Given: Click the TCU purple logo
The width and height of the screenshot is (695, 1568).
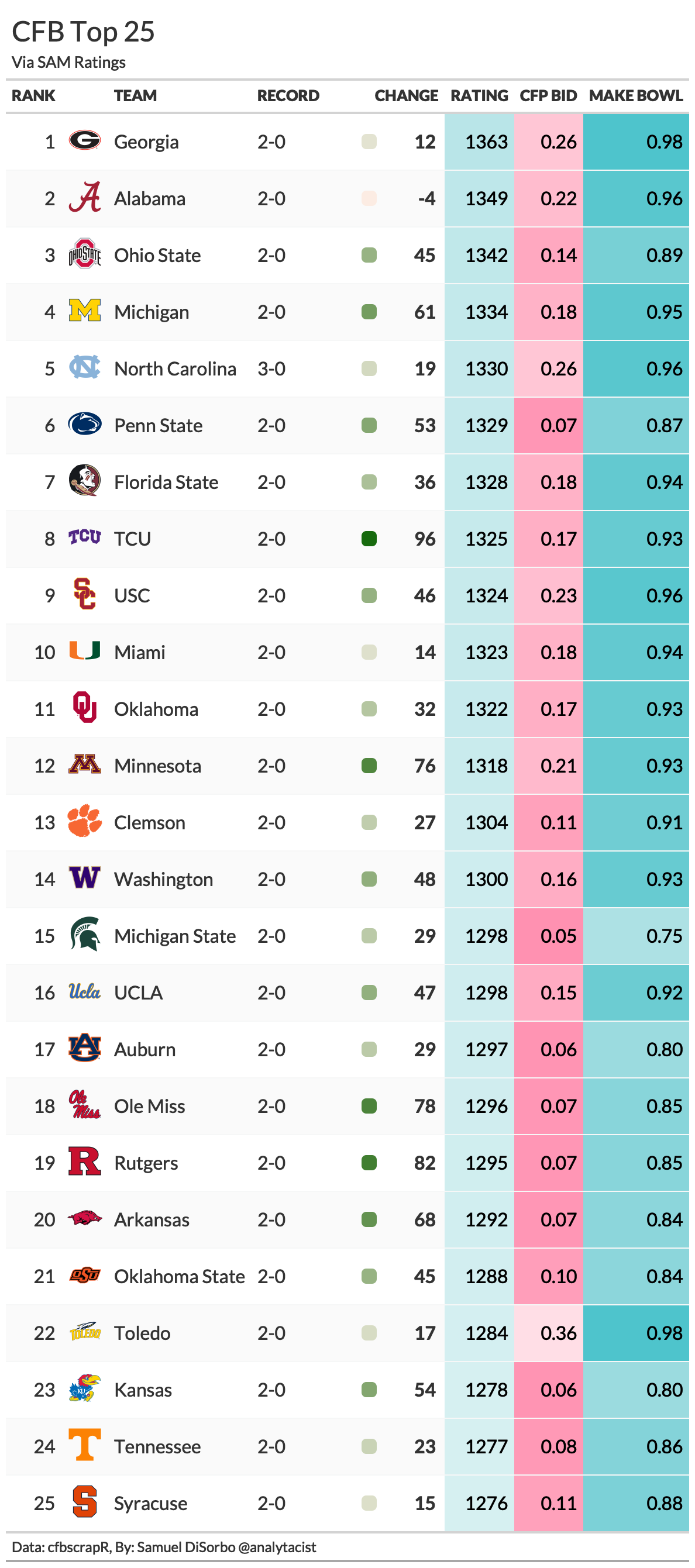Looking at the screenshot, I should (84, 537).
